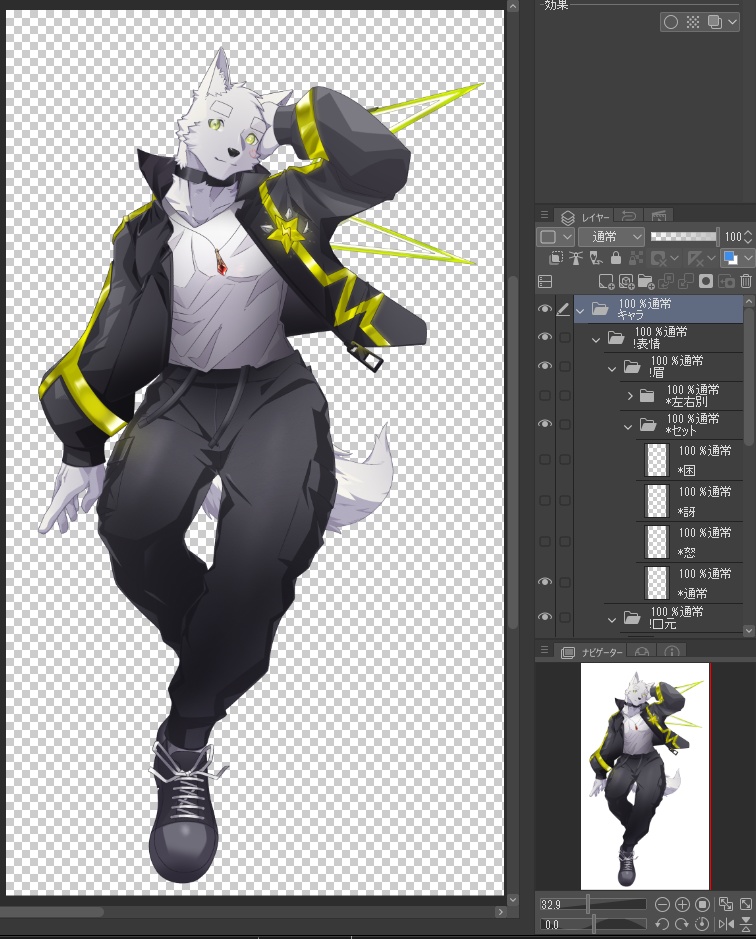Set as reference layer lighthouse icon
This screenshot has height=939, width=756.
click(576, 258)
